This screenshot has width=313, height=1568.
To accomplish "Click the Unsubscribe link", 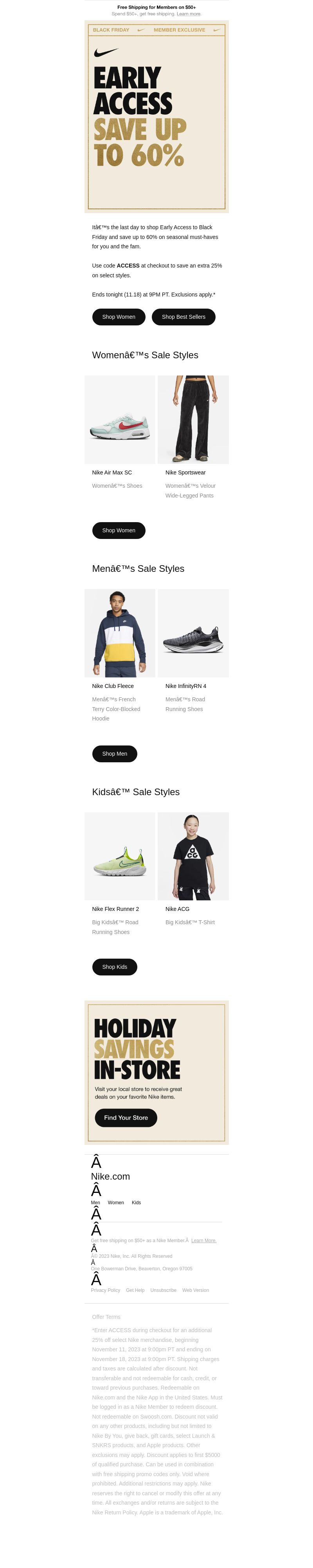I will [163, 1290].
